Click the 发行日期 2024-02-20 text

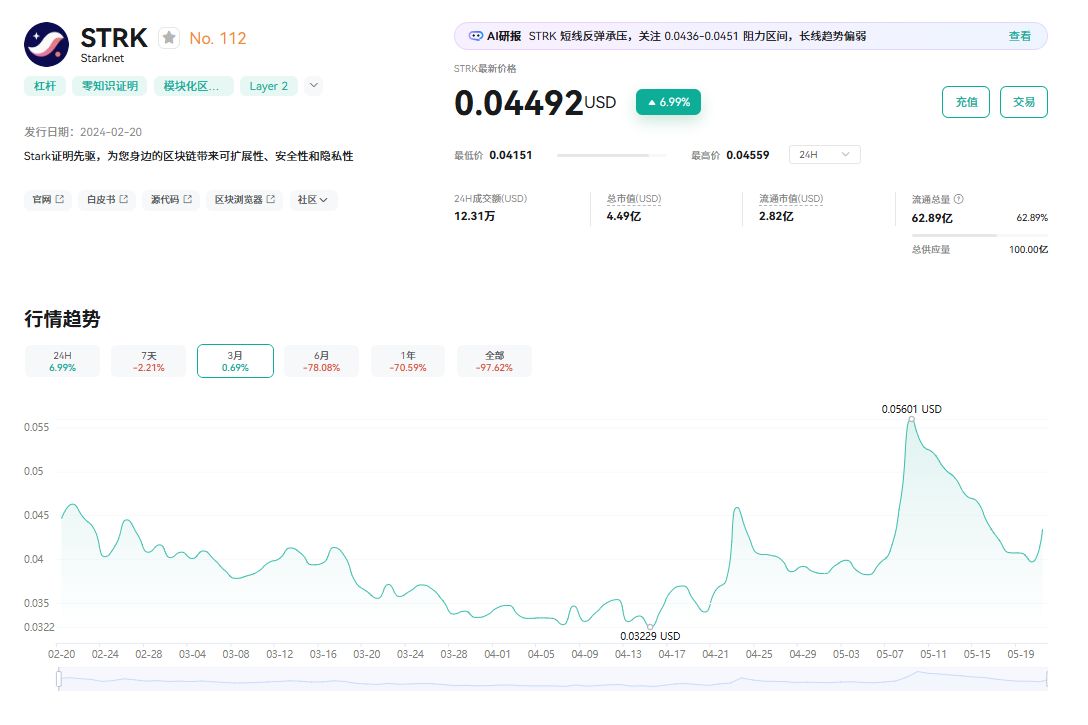coord(83,132)
